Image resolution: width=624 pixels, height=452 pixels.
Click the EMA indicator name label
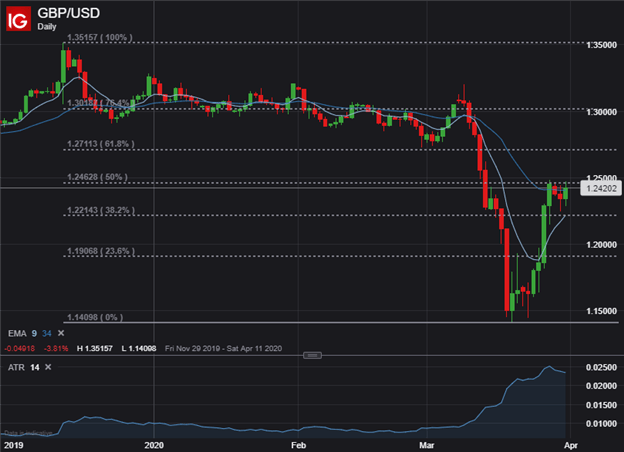[17, 333]
